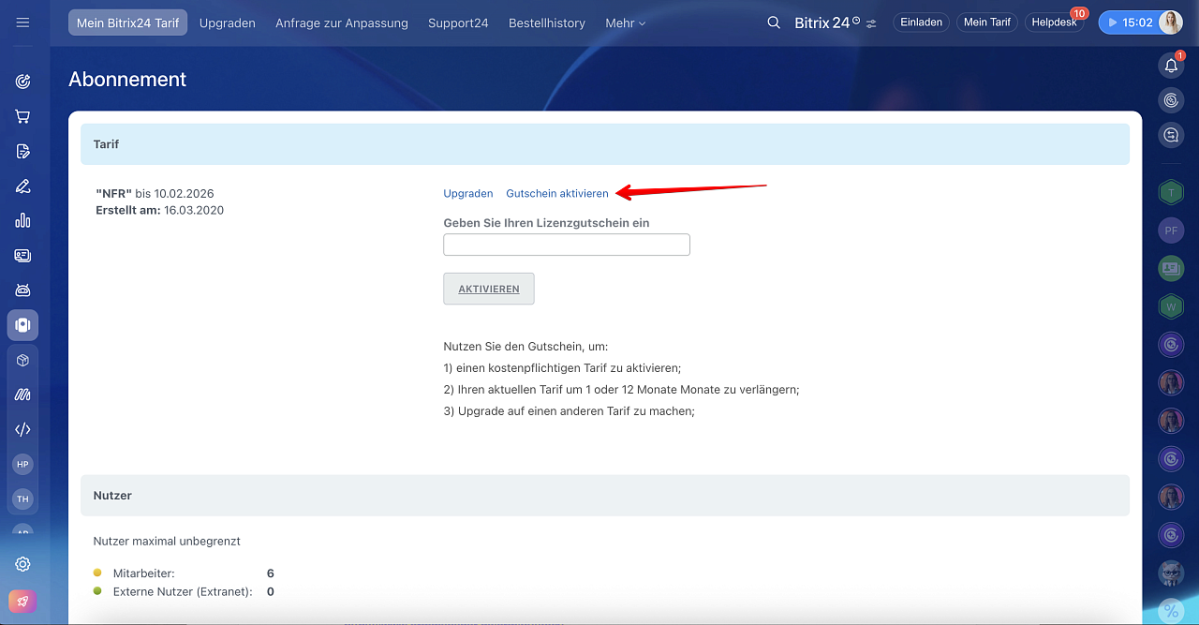Switch to the Mein Bitrix24 Tarif tab
The width and height of the screenshot is (1199, 625).
tap(127, 21)
